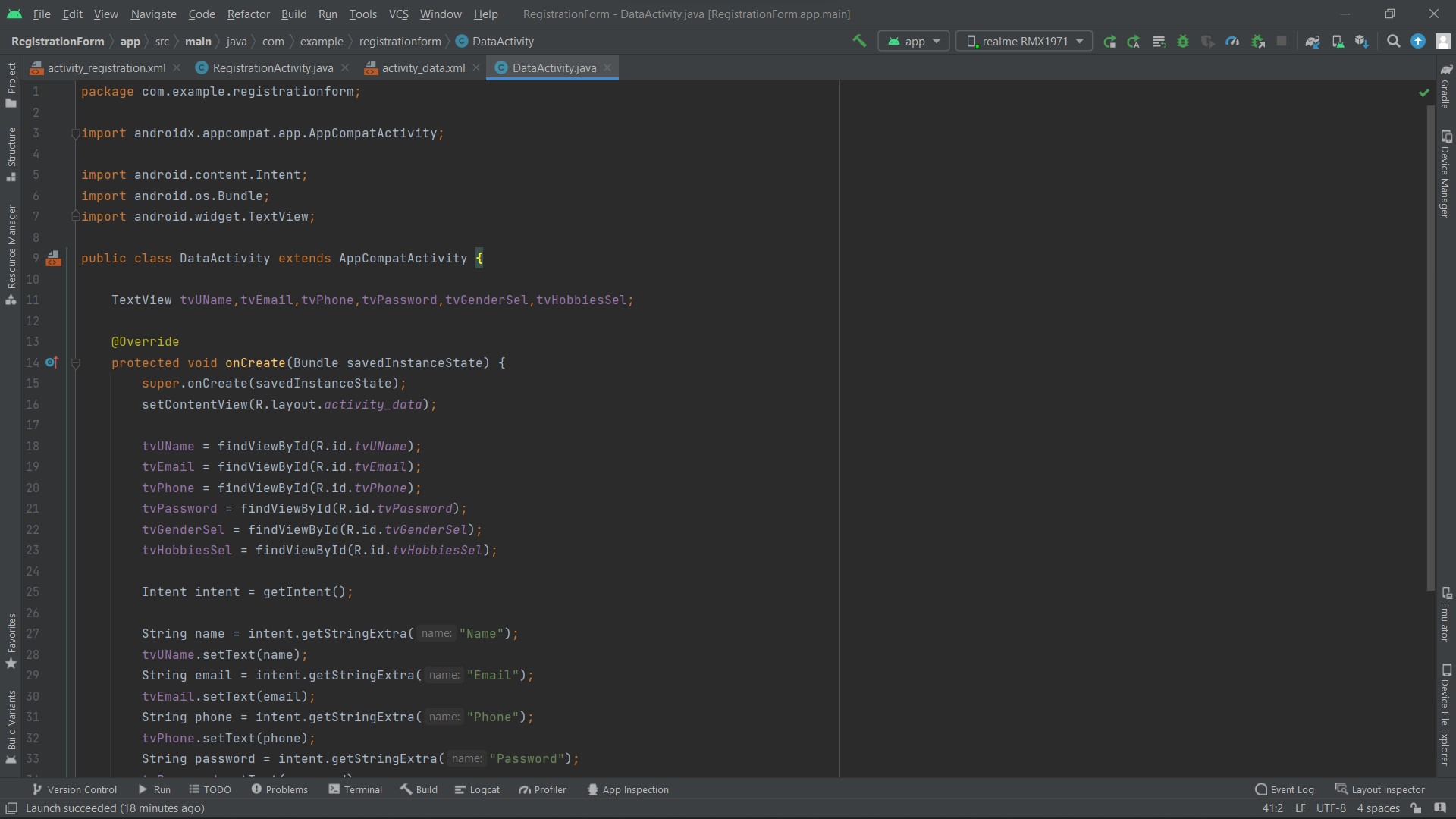Viewport: 1456px width, 819px height.
Task: Toggle the Project tool window sidebar
Action: (11, 85)
